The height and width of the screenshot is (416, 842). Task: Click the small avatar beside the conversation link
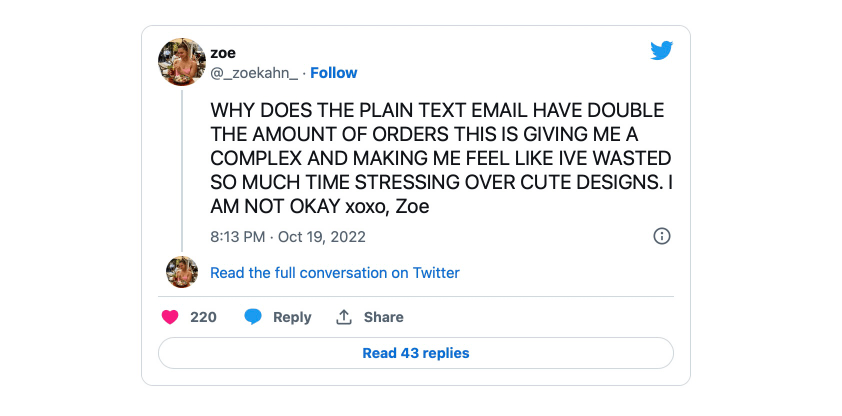coord(182,272)
